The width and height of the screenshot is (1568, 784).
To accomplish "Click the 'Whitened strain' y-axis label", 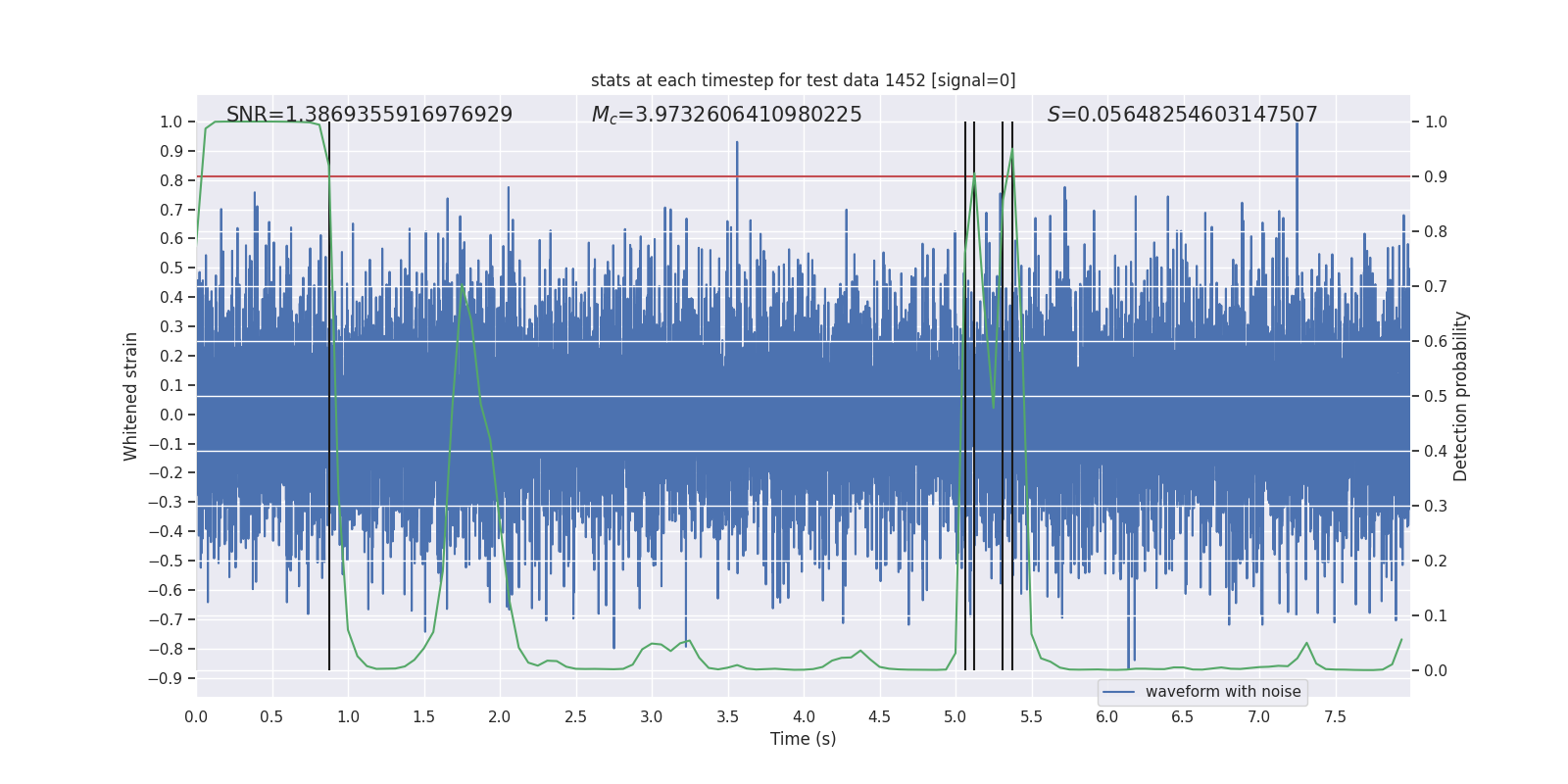I will point(130,396).
